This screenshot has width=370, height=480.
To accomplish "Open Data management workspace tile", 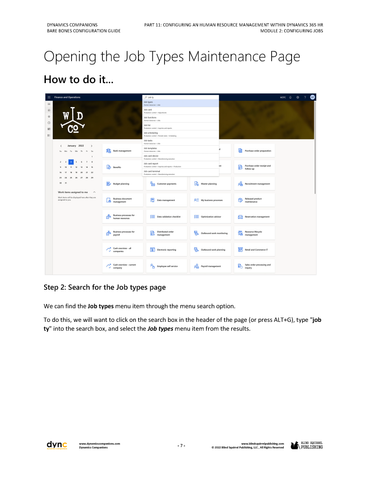I will coord(167,200).
